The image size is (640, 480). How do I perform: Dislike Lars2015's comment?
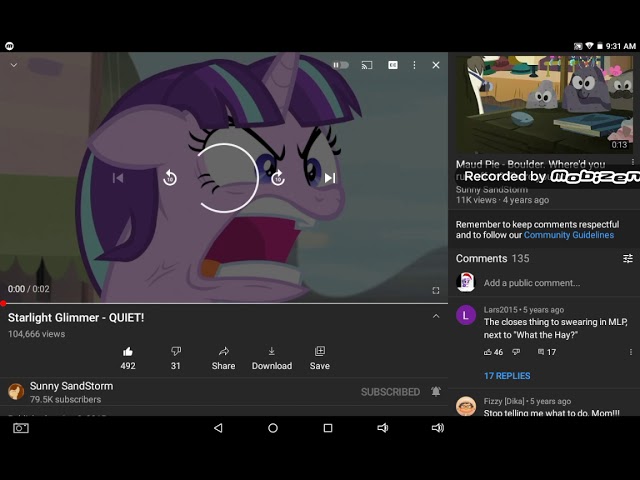click(x=516, y=352)
